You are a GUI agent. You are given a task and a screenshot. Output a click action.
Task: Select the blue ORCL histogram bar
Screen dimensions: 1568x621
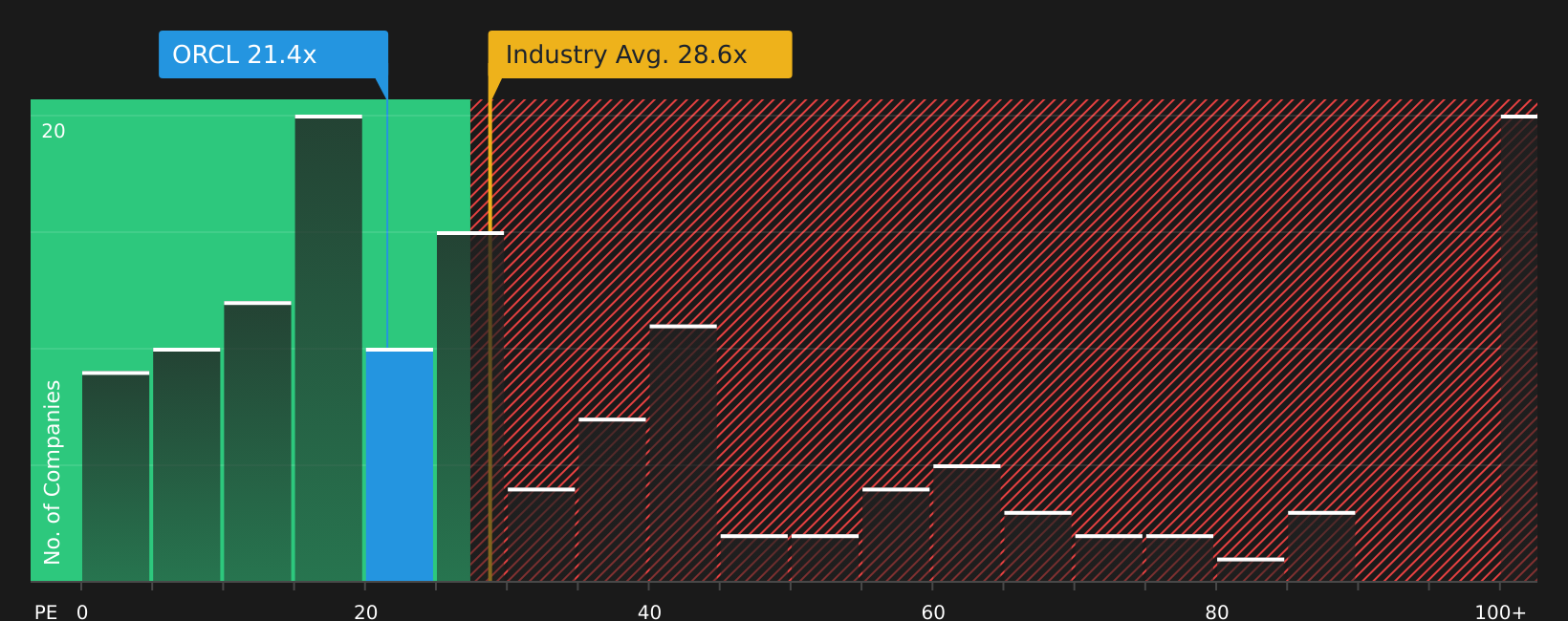pyautogui.click(x=400, y=464)
